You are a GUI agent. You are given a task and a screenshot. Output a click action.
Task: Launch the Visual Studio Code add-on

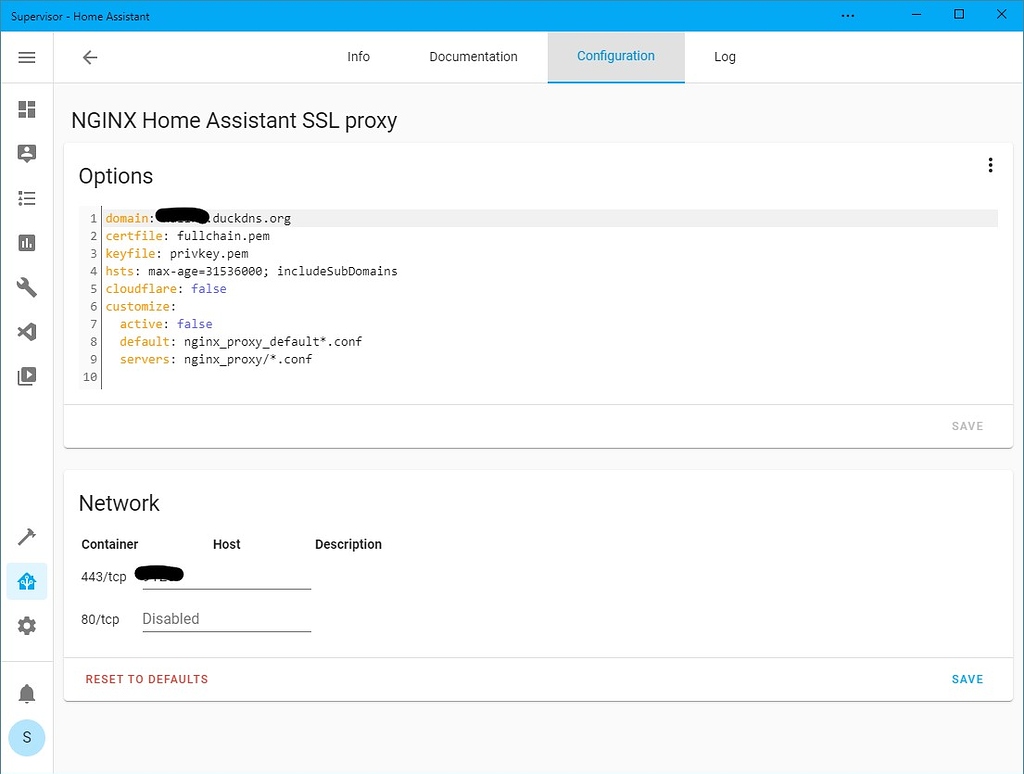26,331
